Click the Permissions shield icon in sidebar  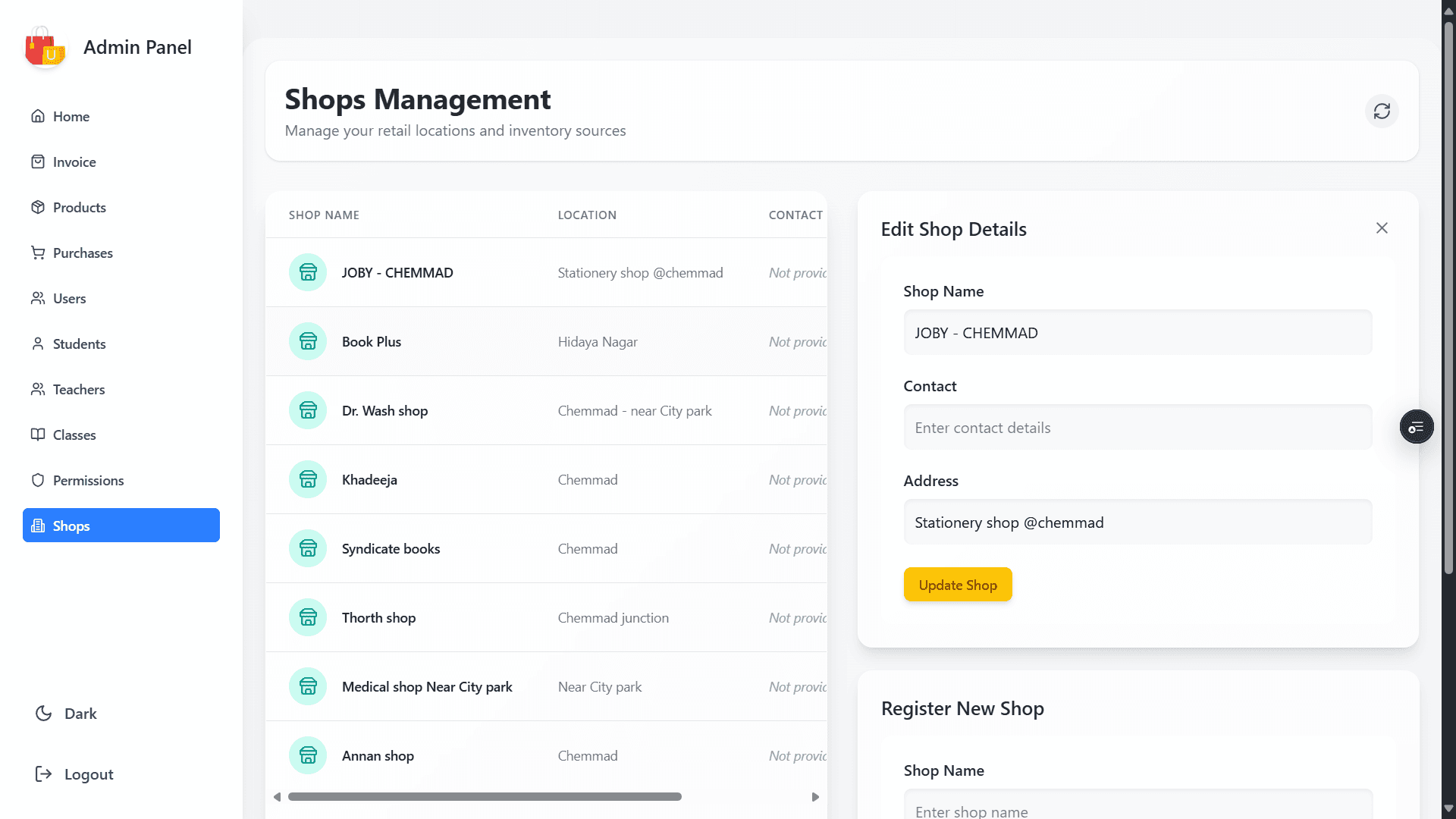tap(38, 480)
